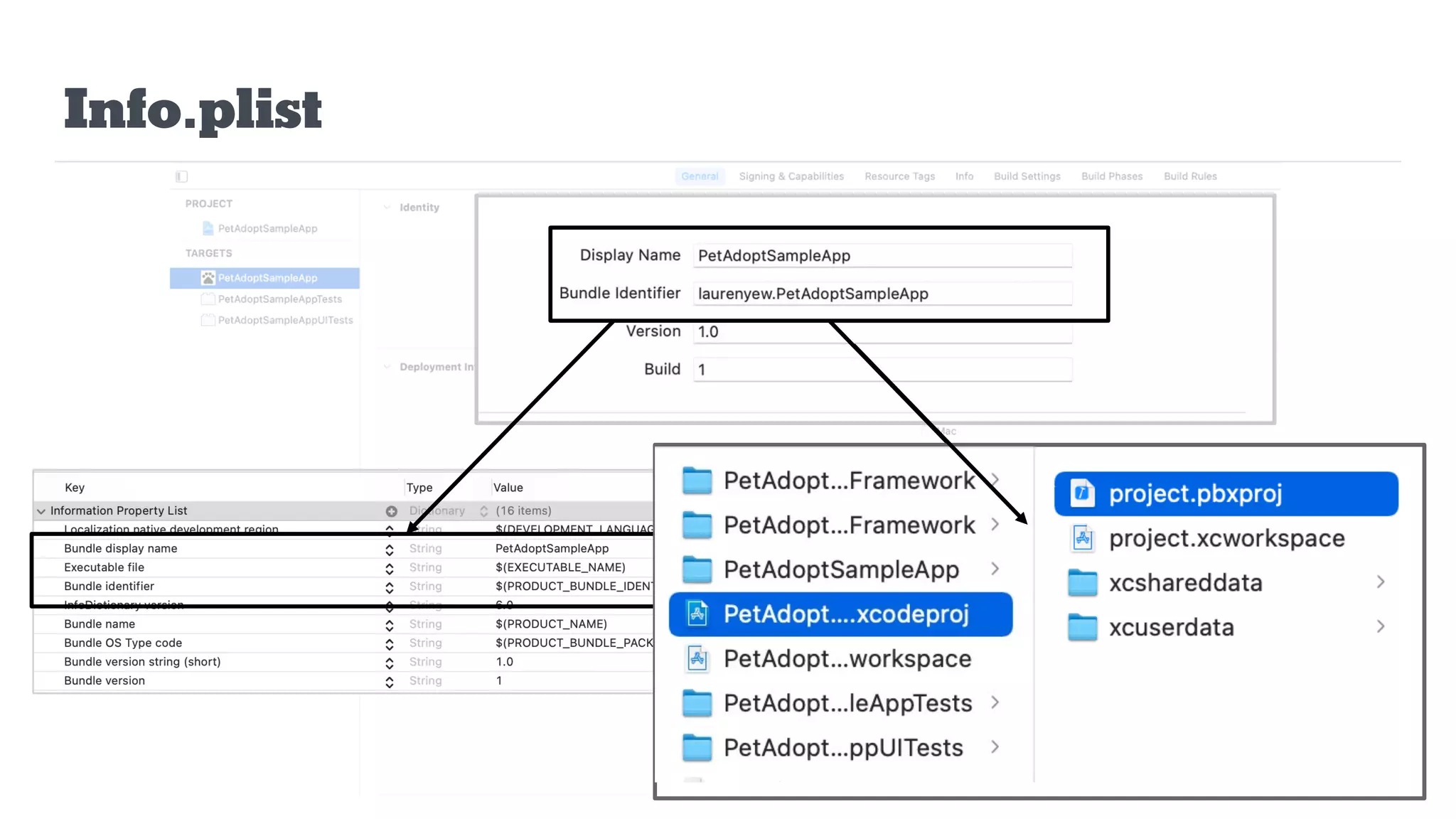
Task: Open the xcuserdata folder
Action: coord(1170,628)
